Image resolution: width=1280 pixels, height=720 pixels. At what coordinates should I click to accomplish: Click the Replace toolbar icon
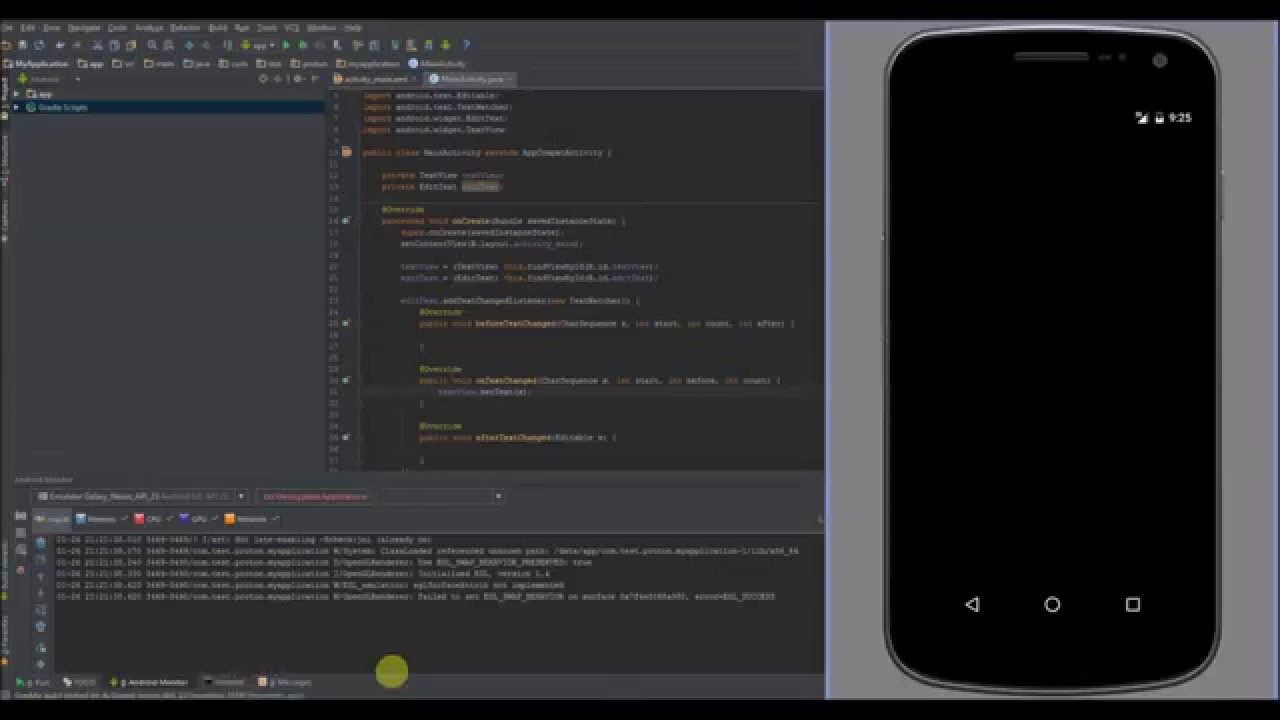(168, 45)
